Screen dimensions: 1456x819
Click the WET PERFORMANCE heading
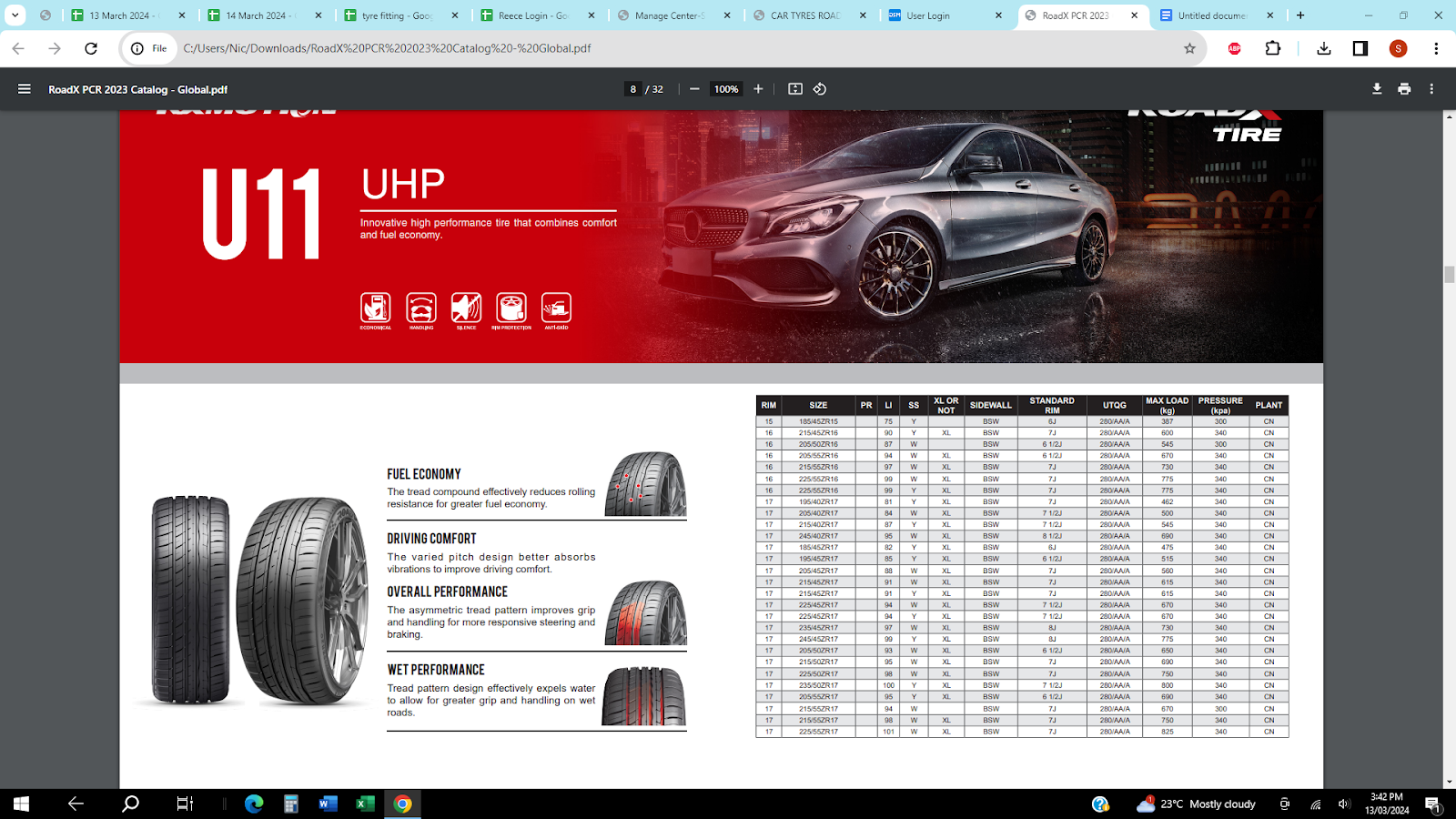point(436,670)
